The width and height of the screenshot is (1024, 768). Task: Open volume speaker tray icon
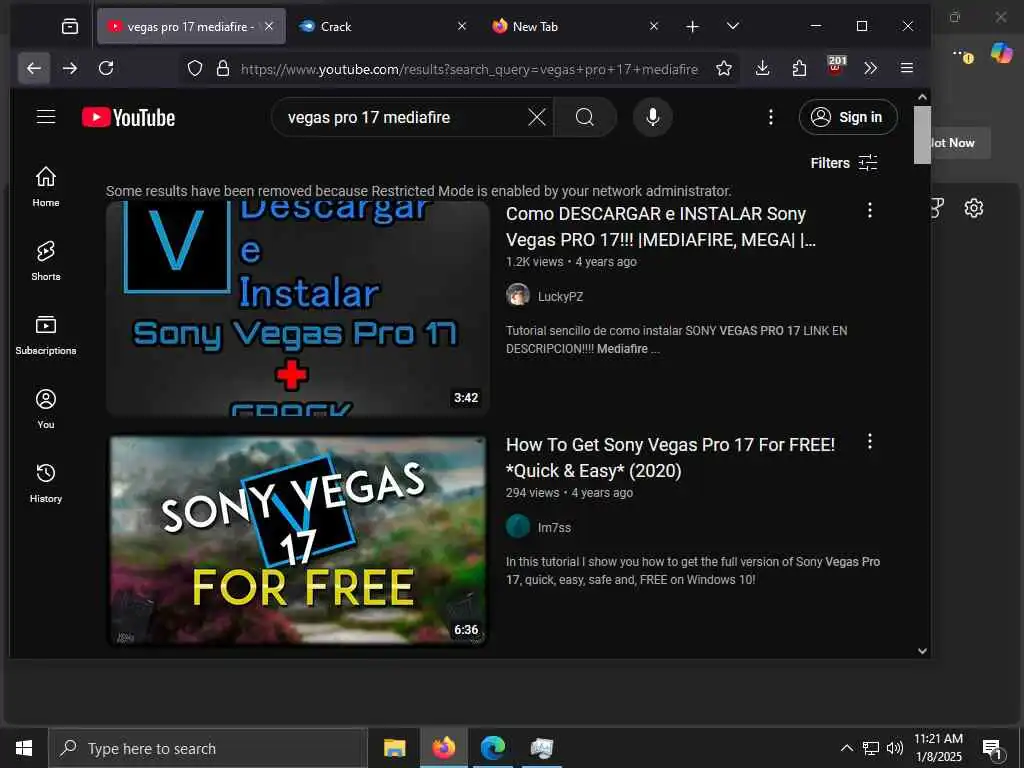[895, 748]
